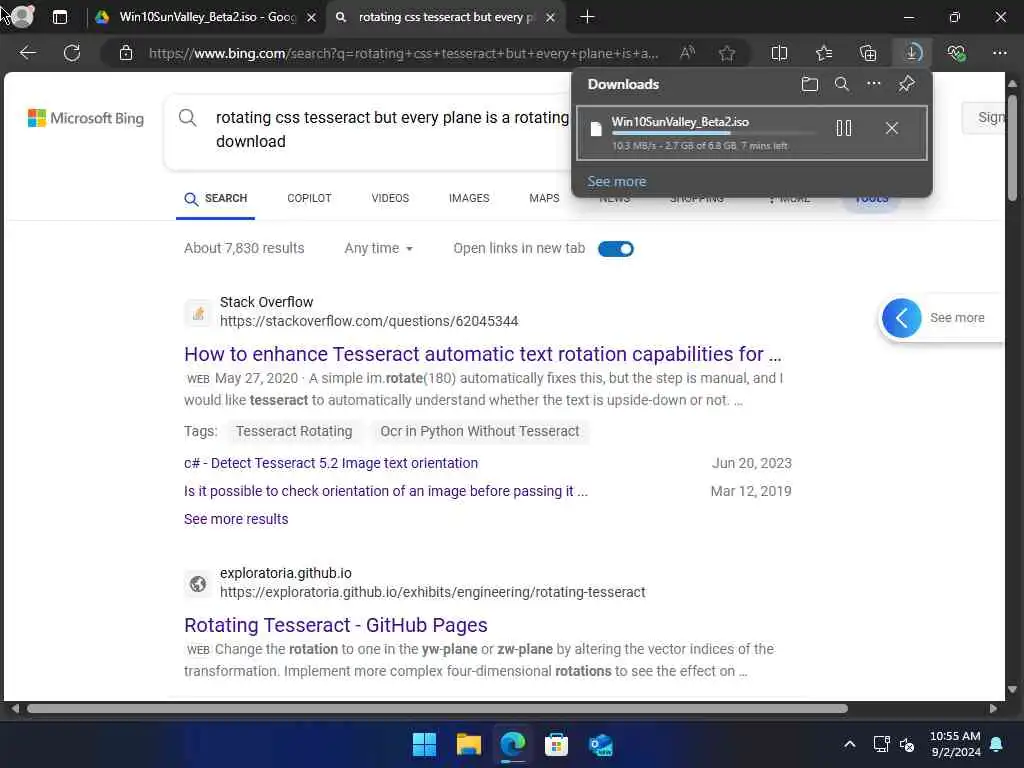Close the rotating css tesseract tab
Viewport: 1024px width, 768px height.
coord(551,18)
